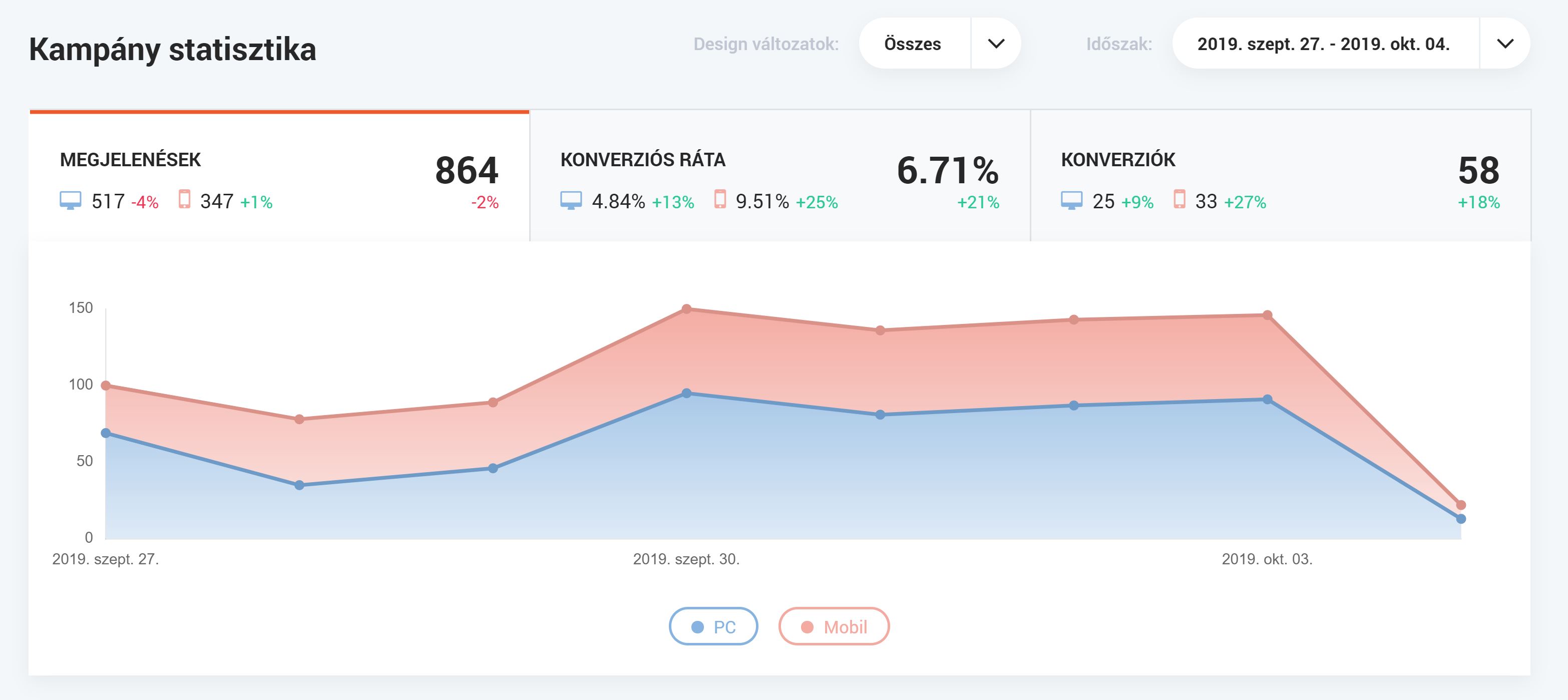Viewport: 1568px width, 700px height.
Task: Click the Mobil data point at 2019. szept. 27.
Action: point(105,386)
